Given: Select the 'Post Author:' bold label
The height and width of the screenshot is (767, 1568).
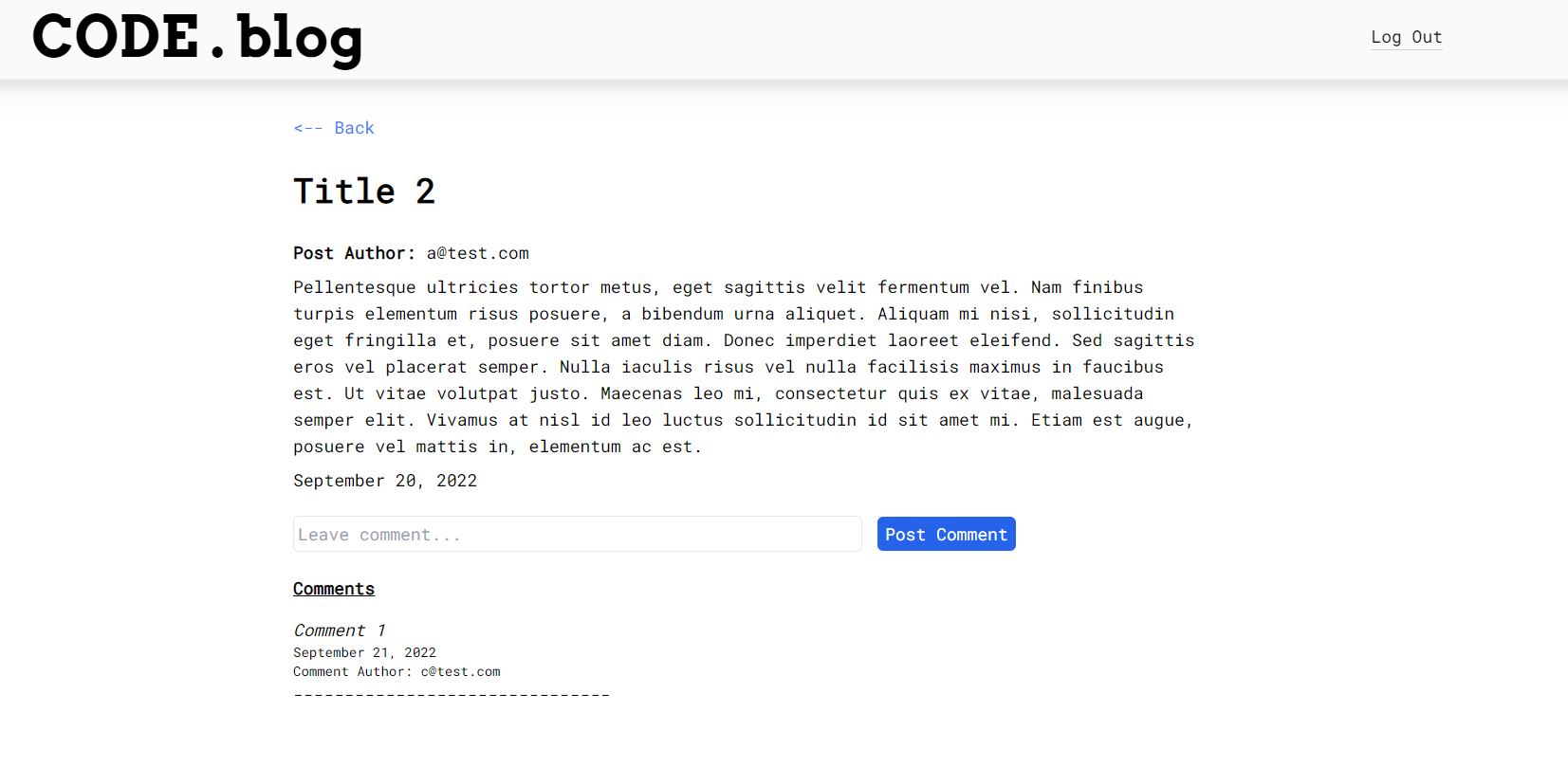Looking at the screenshot, I should tap(354, 253).
